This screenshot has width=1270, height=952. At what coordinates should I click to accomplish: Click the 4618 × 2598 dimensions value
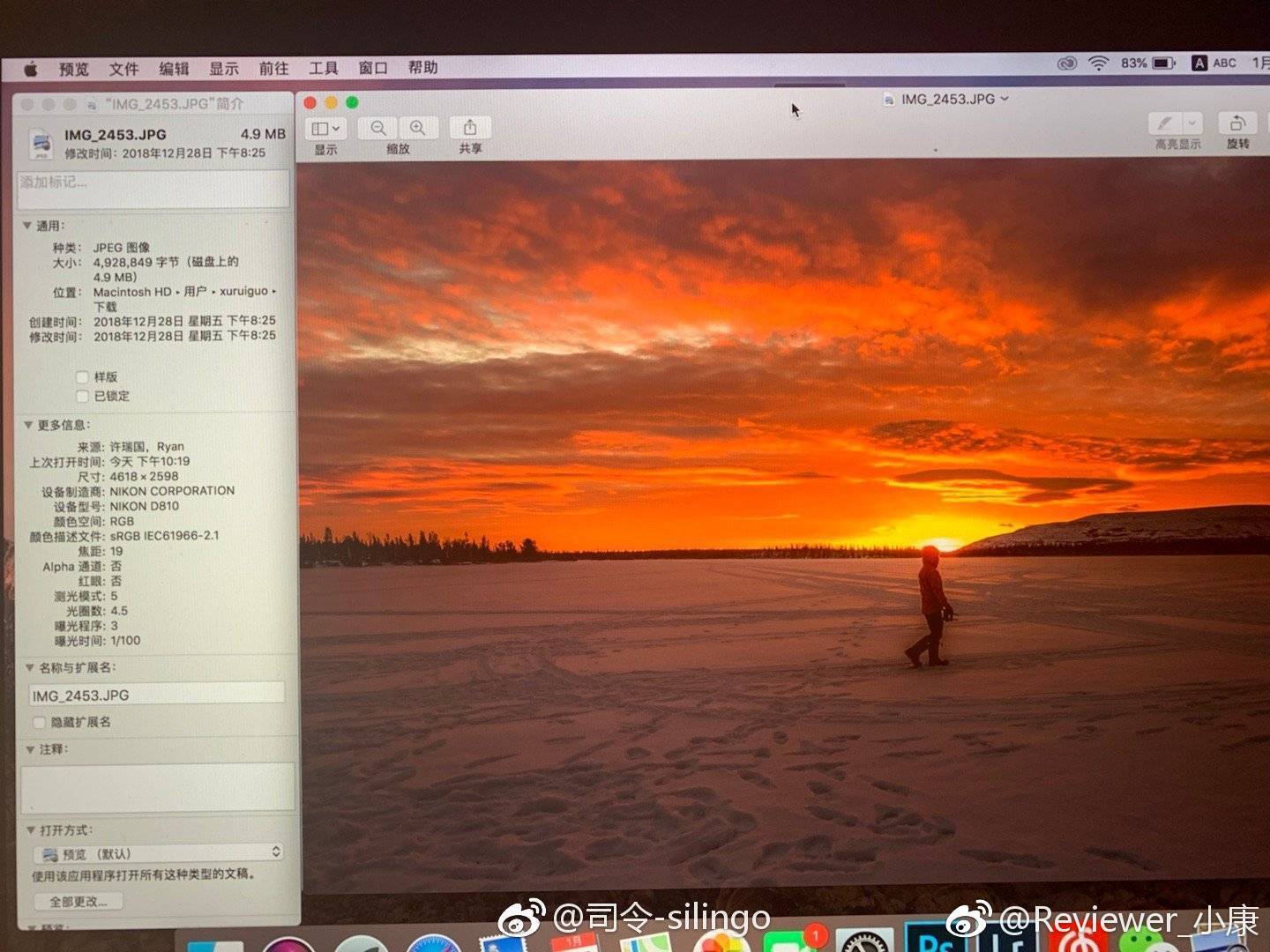click(144, 477)
